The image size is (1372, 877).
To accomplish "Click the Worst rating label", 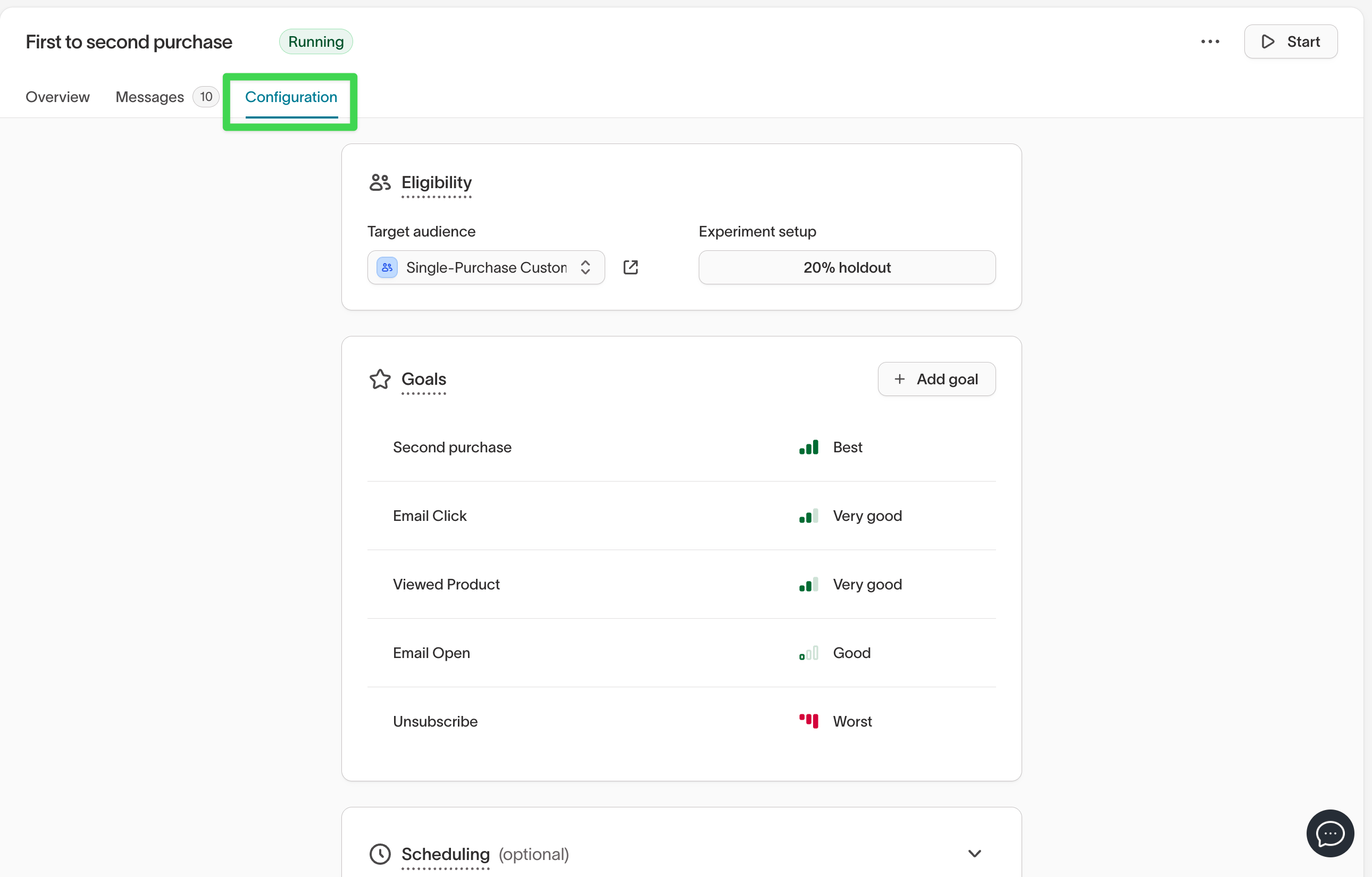I will pyautogui.click(x=852, y=722).
